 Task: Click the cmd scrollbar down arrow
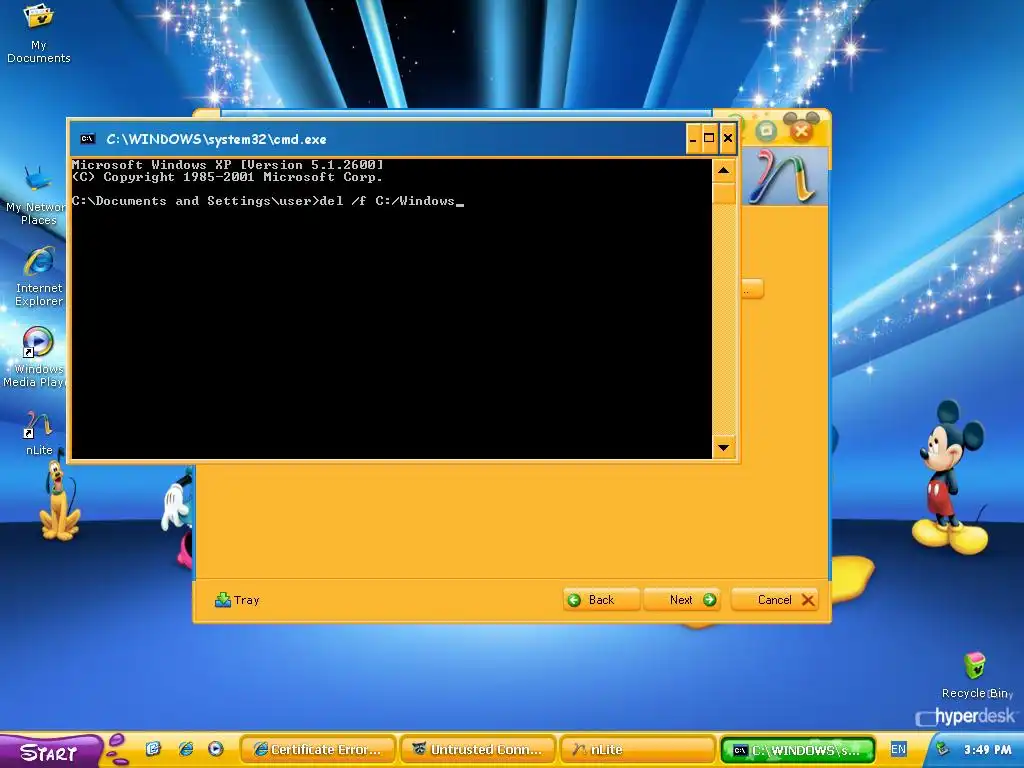click(x=724, y=447)
